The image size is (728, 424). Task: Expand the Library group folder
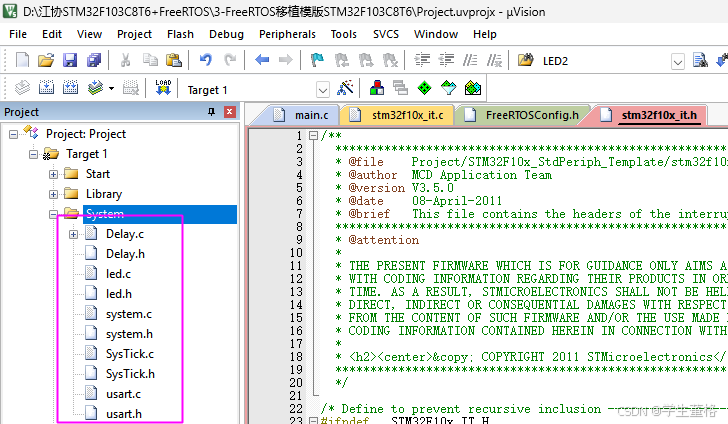click(53, 195)
